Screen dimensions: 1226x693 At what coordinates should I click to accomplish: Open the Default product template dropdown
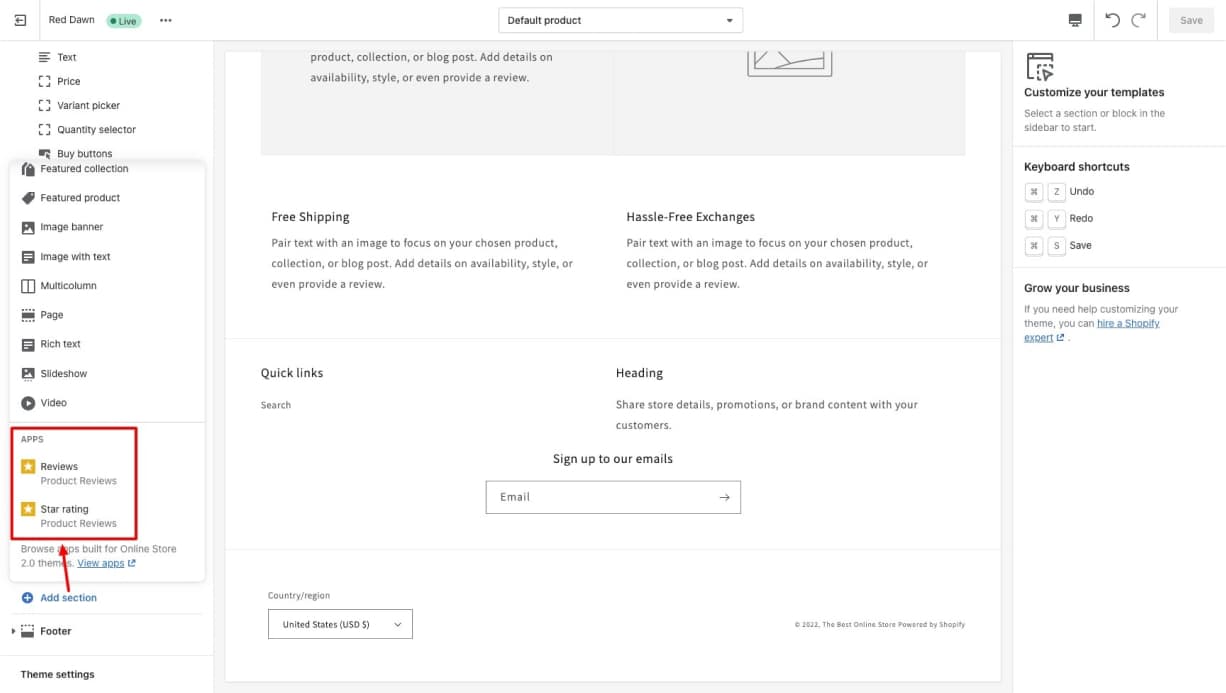pos(620,20)
